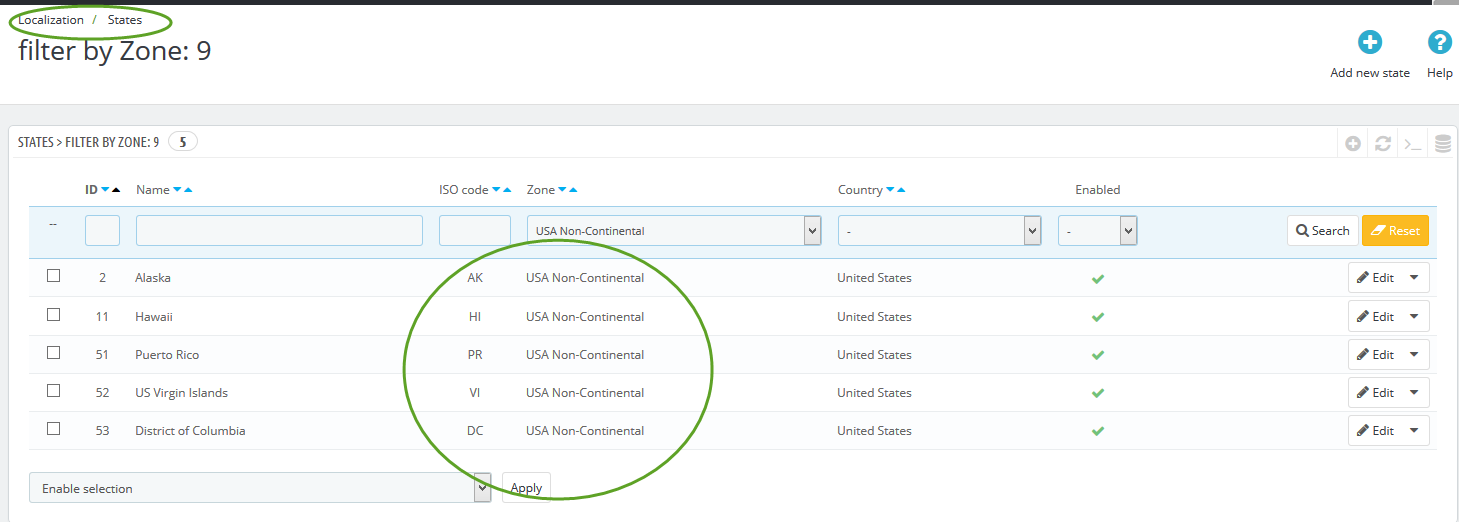This screenshot has height=522, width=1459.
Task: Edit the Puerto Rico state
Action: pyautogui.click(x=1375, y=355)
